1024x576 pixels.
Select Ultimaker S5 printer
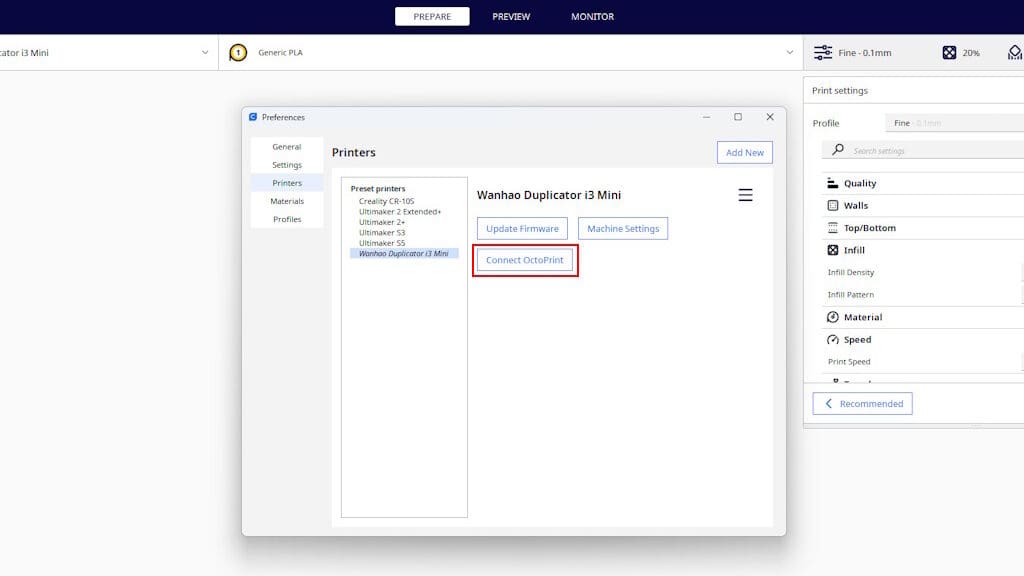(381, 243)
